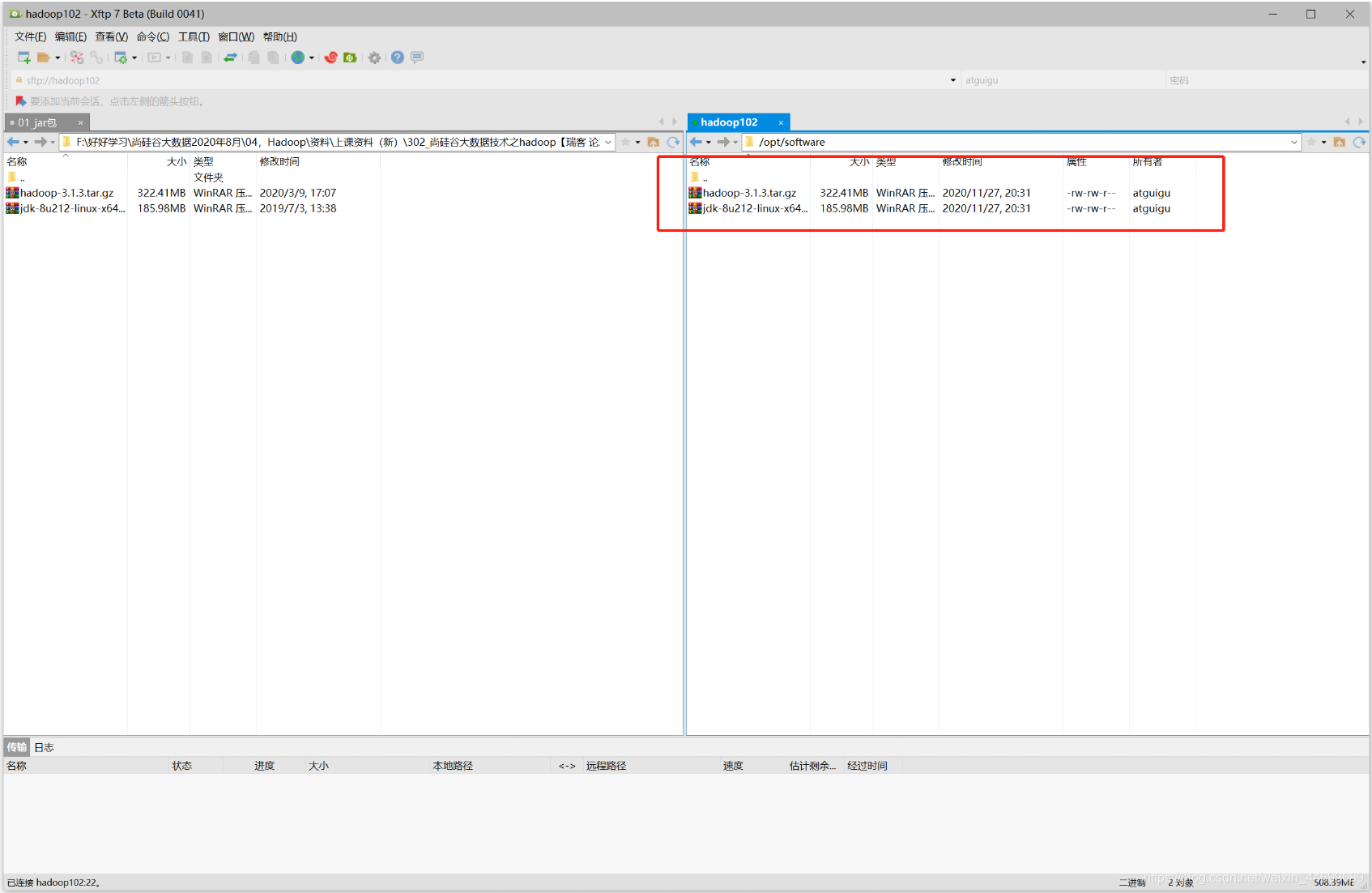
Task: Click the remote parent folder '..' row
Action: (699, 177)
